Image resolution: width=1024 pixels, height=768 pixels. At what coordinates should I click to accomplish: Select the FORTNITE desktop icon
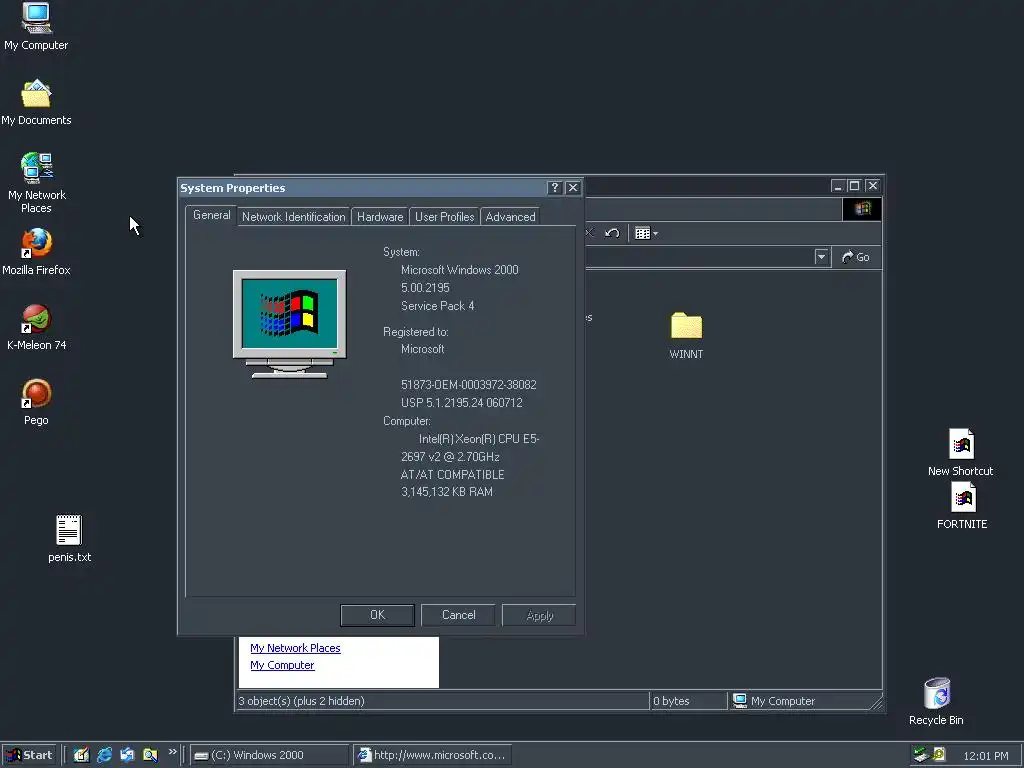(x=962, y=505)
